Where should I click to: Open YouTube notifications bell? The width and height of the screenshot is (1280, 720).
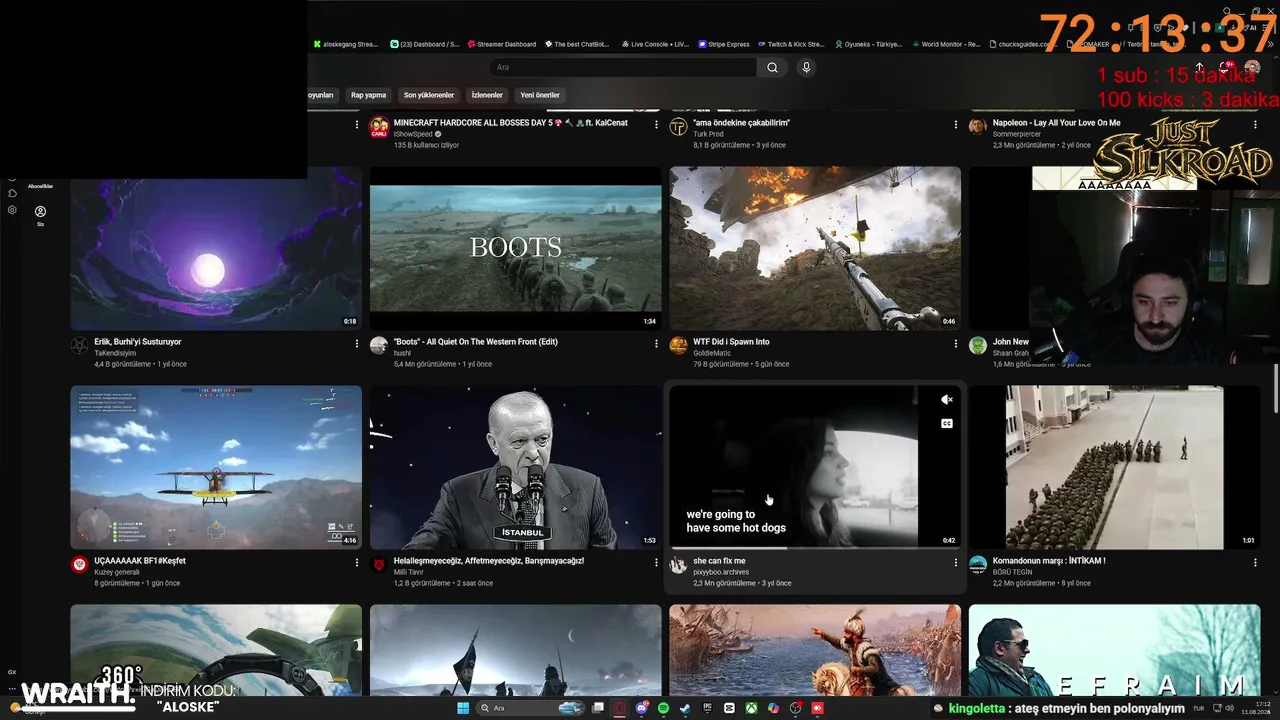(x=1226, y=67)
